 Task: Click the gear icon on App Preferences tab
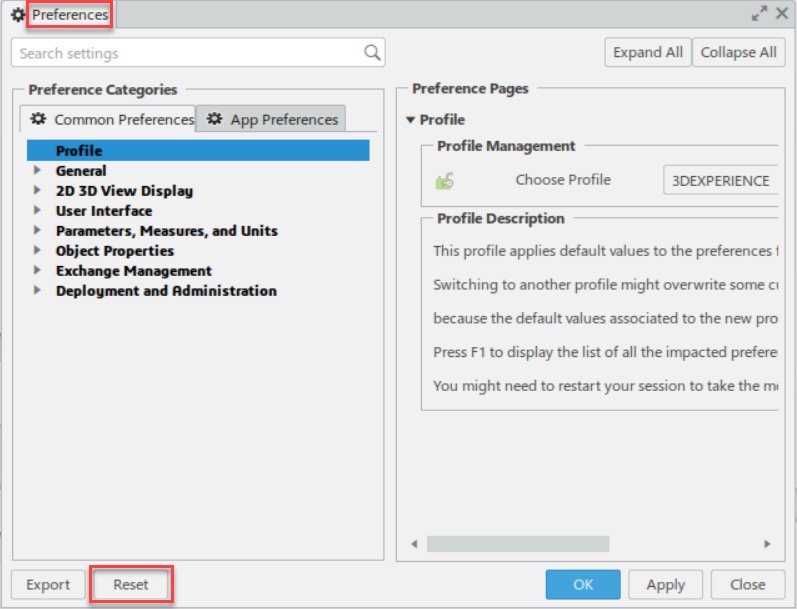(x=214, y=119)
